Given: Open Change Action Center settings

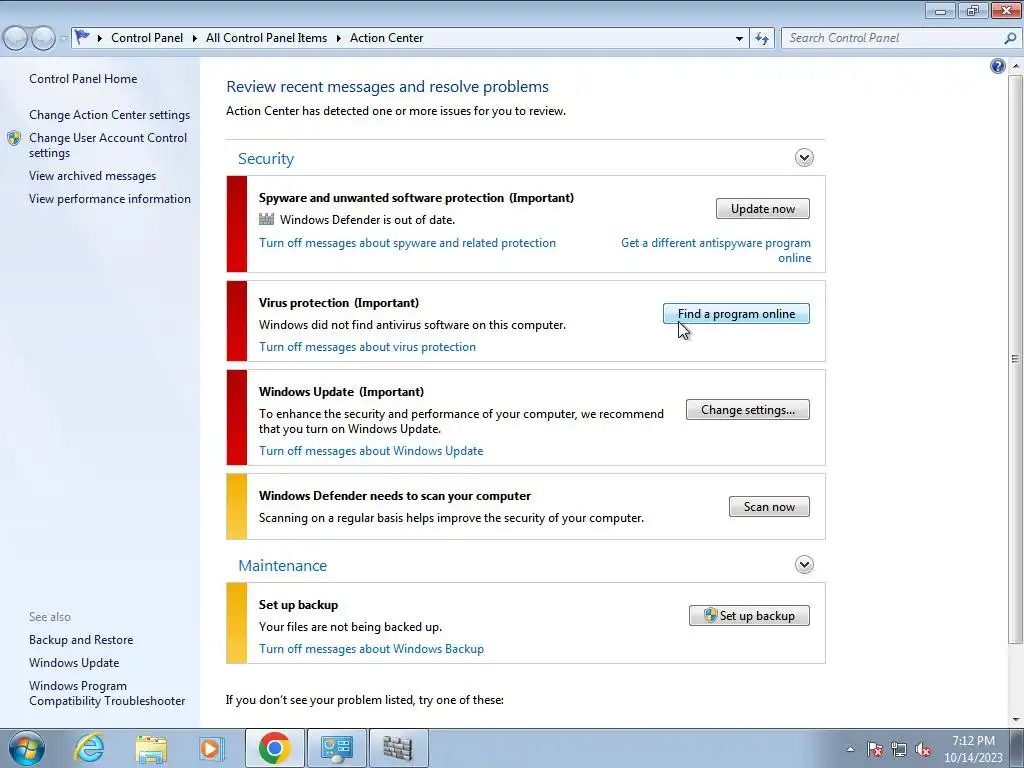Looking at the screenshot, I should 110,114.
